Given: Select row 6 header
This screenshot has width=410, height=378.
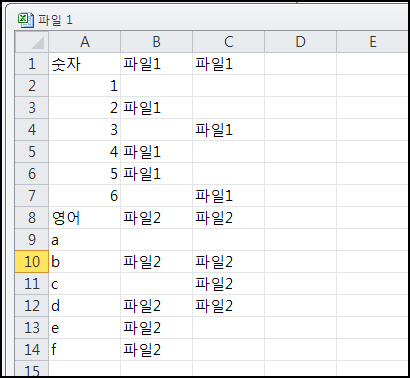Looking at the screenshot, I should tap(32, 174).
